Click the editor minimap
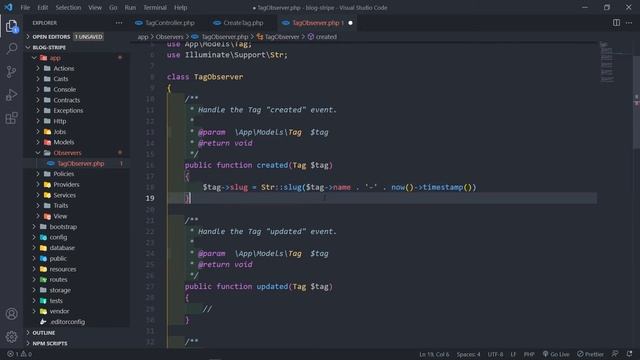 tap(607, 62)
